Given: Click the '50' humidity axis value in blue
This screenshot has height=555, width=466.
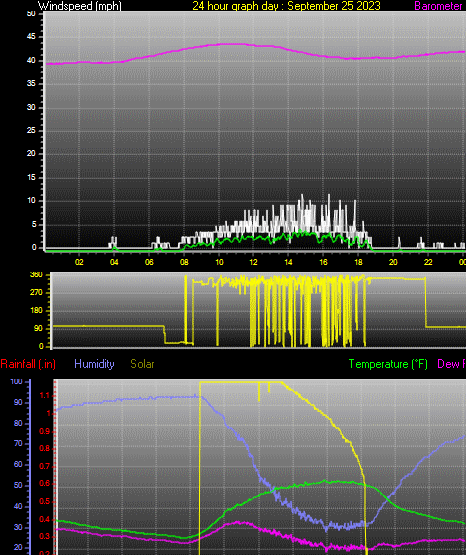Looking at the screenshot, I should pos(18,485).
